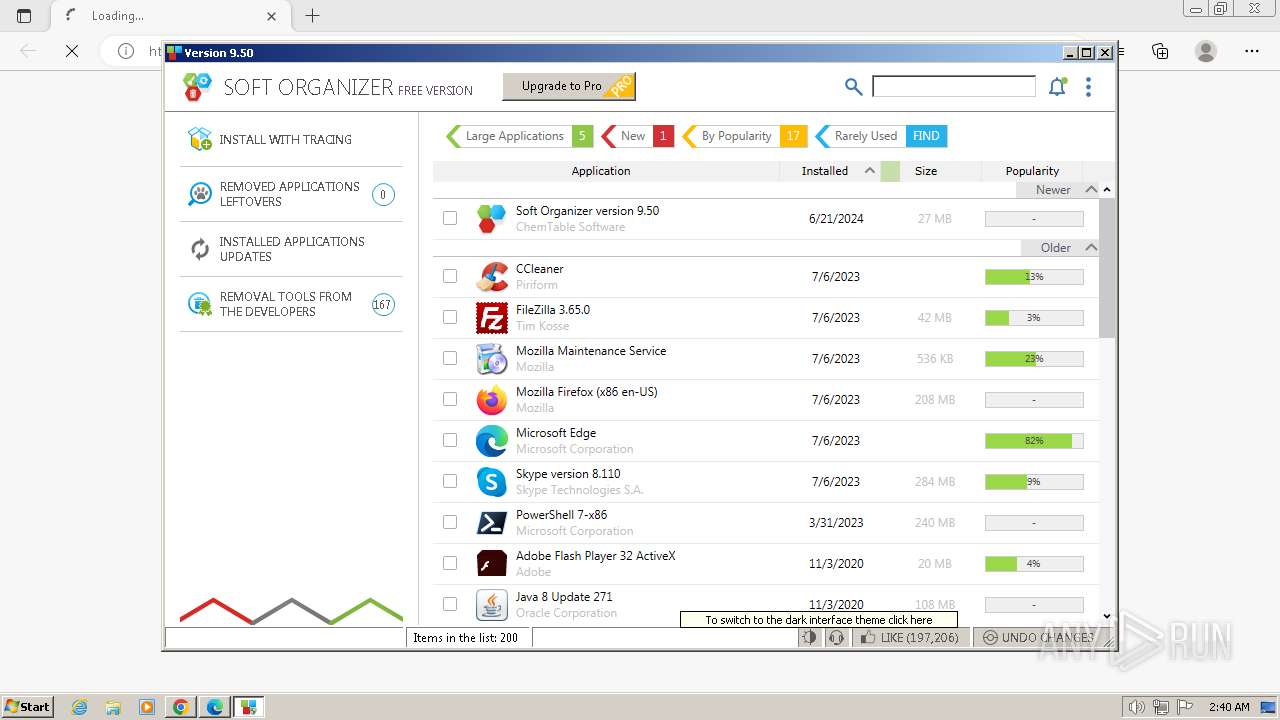The height and width of the screenshot is (720, 1280).
Task: Click the stop loading button in Edge
Action: coord(72,51)
